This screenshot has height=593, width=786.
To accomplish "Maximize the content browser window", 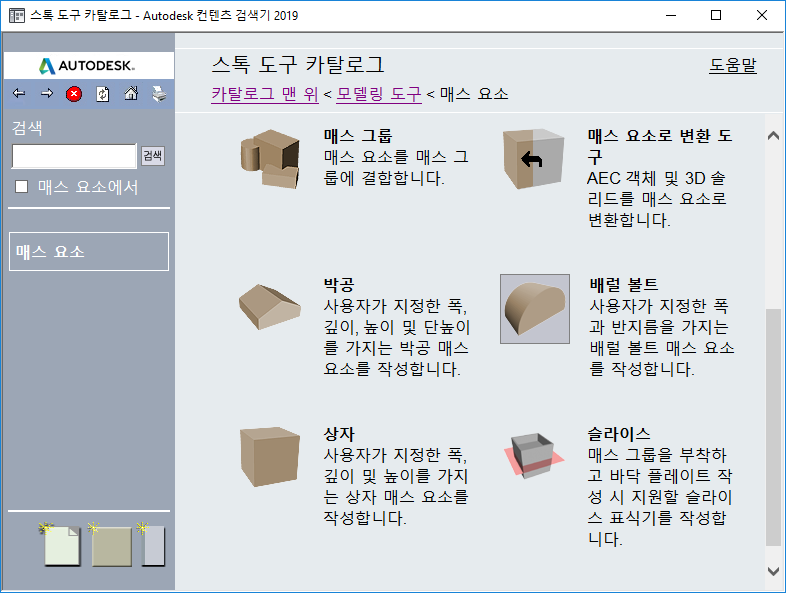I will tap(716, 16).
